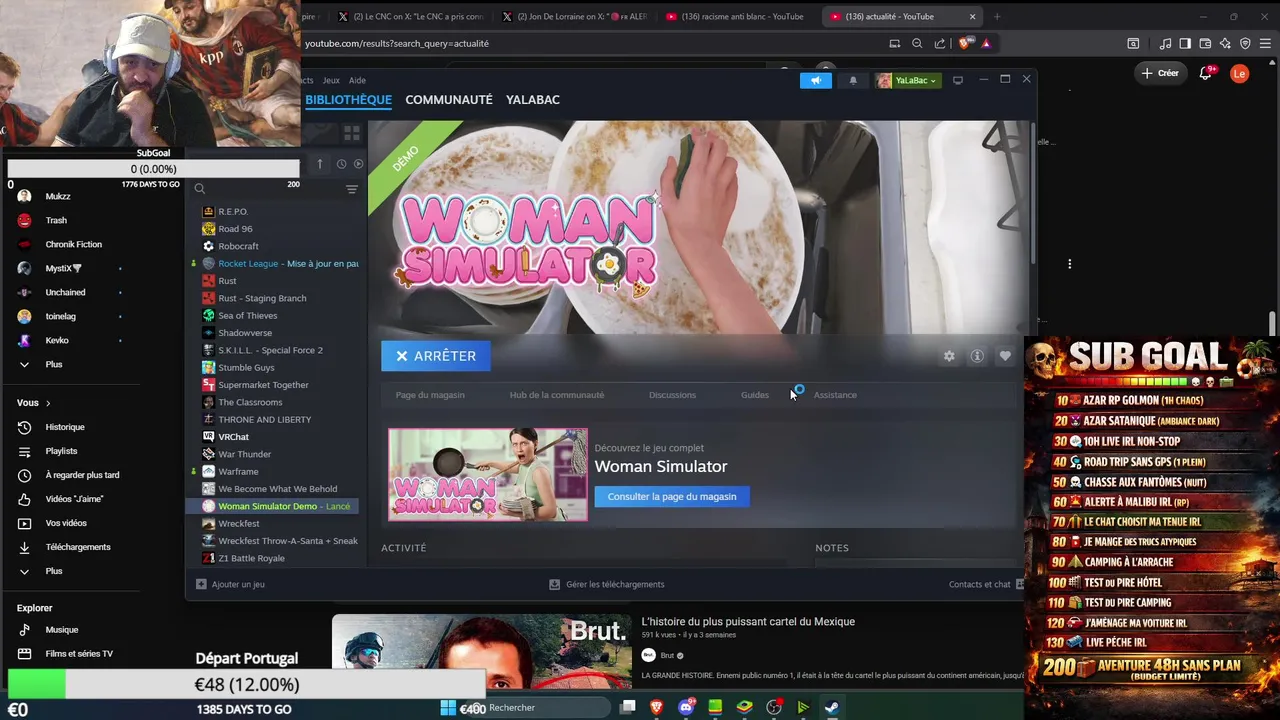
Task: Open Steam announcements megaphone button
Action: 815,80
